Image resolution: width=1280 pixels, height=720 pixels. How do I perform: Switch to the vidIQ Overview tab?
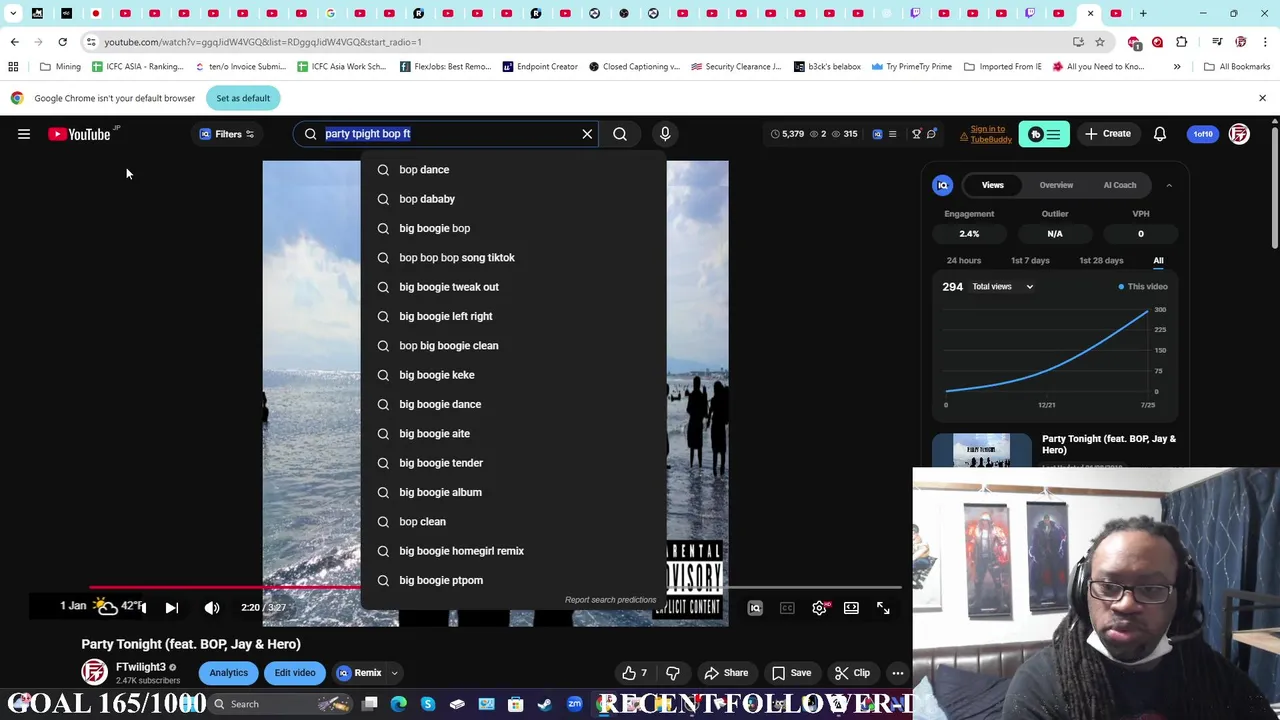[1056, 185]
